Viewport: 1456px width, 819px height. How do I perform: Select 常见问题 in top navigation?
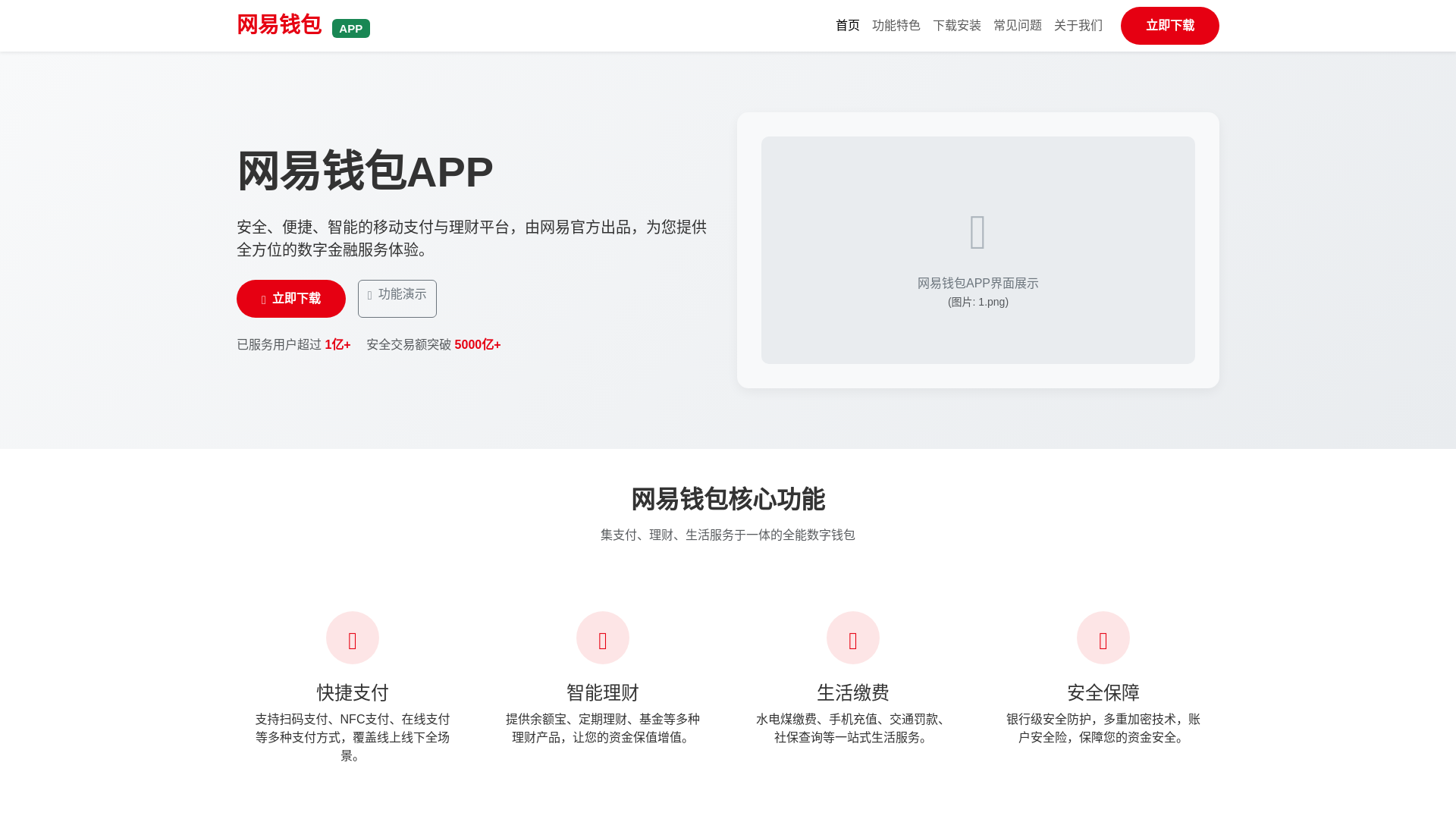click(1017, 26)
